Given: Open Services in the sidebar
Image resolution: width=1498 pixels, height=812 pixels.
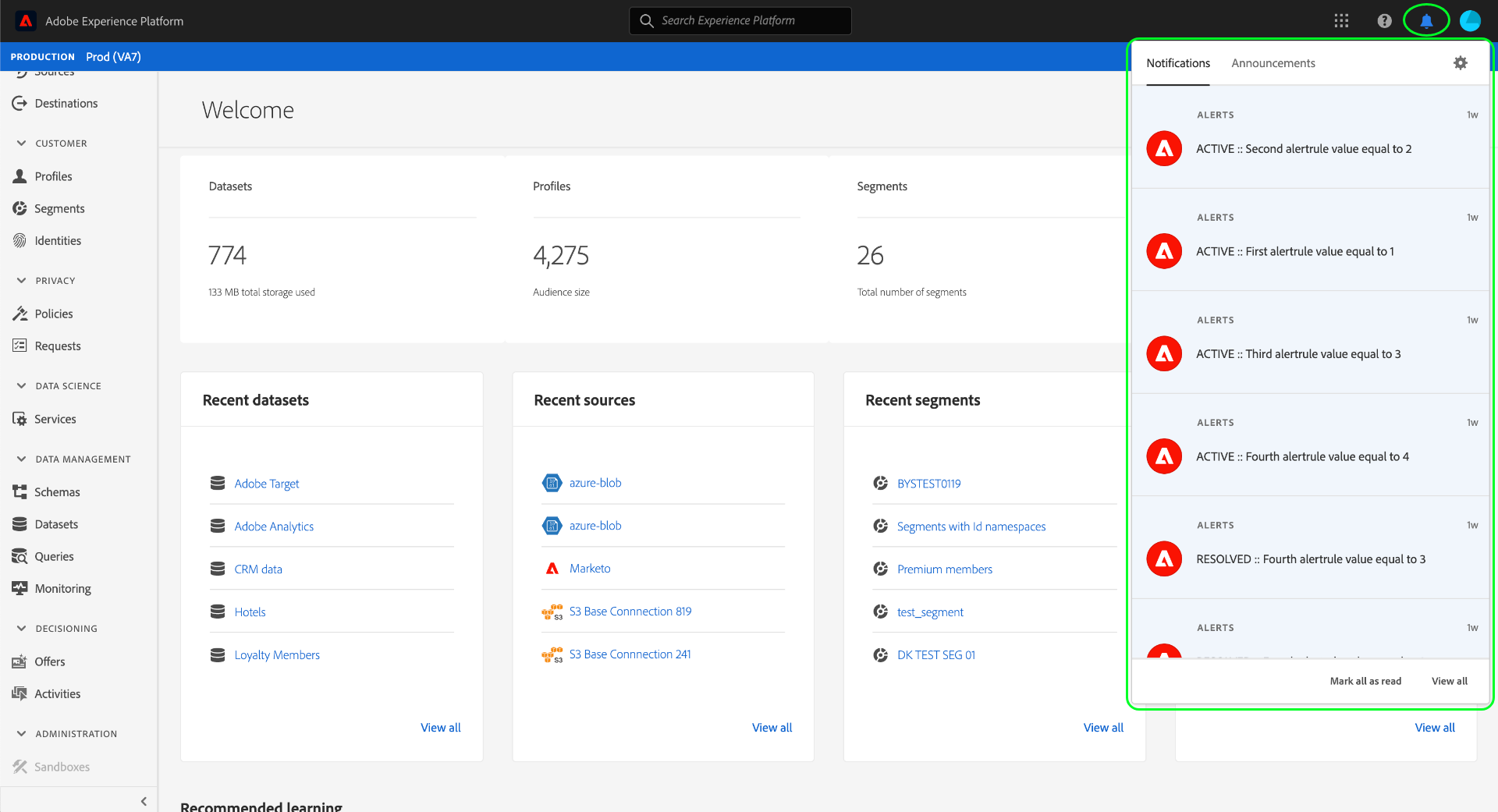Looking at the screenshot, I should pyautogui.click(x=44, y=419).
